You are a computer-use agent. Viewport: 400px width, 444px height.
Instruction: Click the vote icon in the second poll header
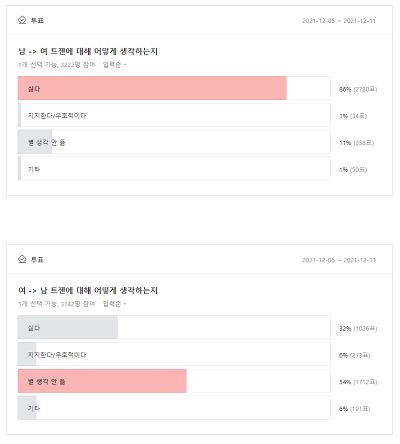(x=22, y=259)
